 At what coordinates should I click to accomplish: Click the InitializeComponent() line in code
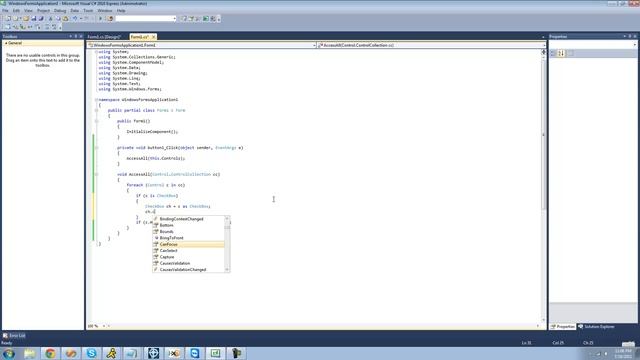152,131
